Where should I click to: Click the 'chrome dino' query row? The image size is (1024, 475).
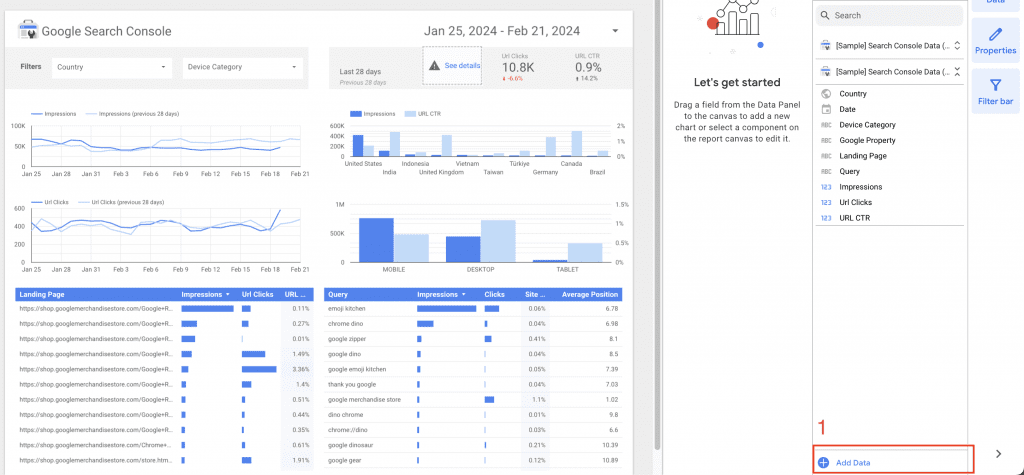coord(473,323)
